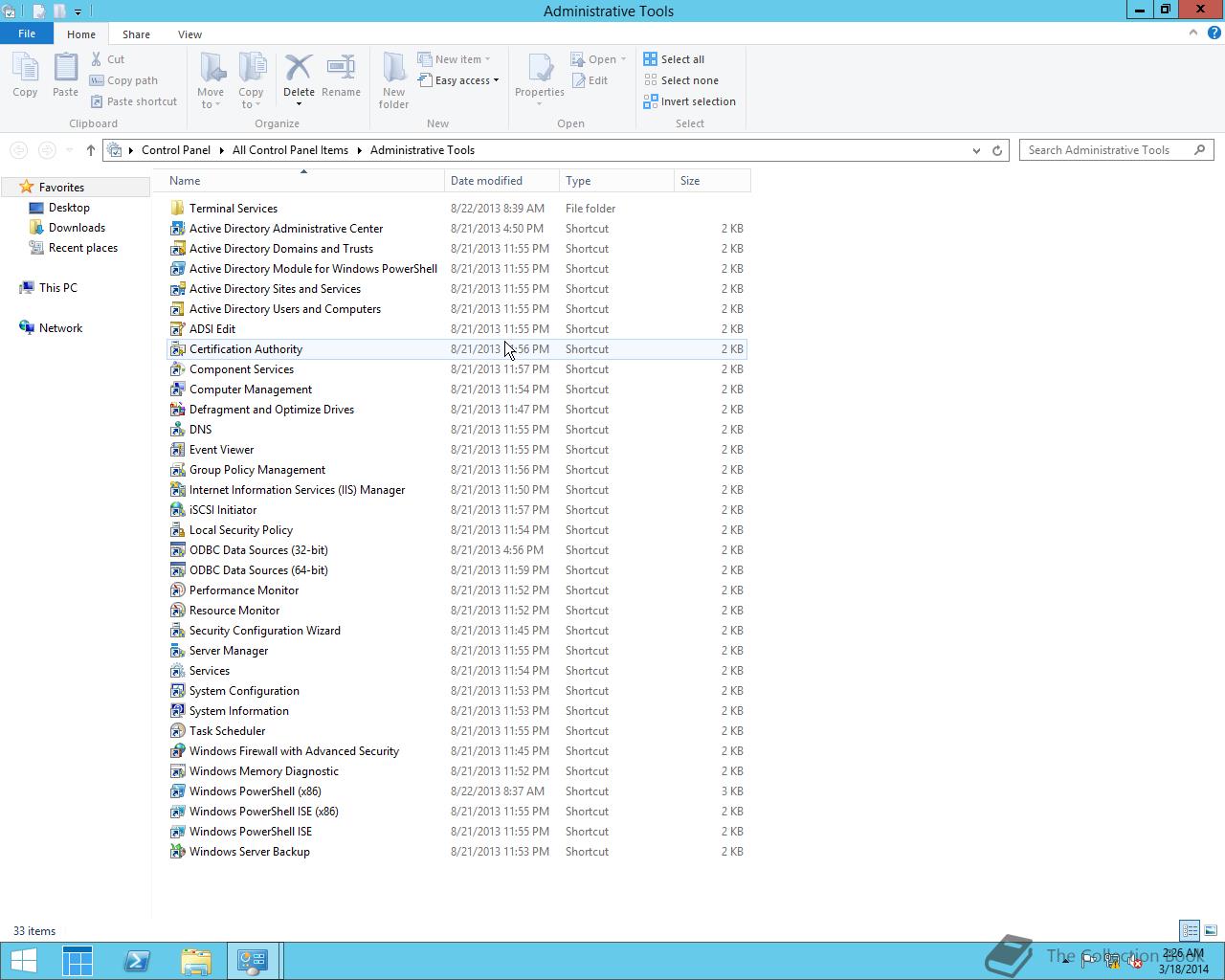Viewport: 1225px width, 980px height.
Task: Select Active Directory Users and Computers icon
Action: coord(177,309)
